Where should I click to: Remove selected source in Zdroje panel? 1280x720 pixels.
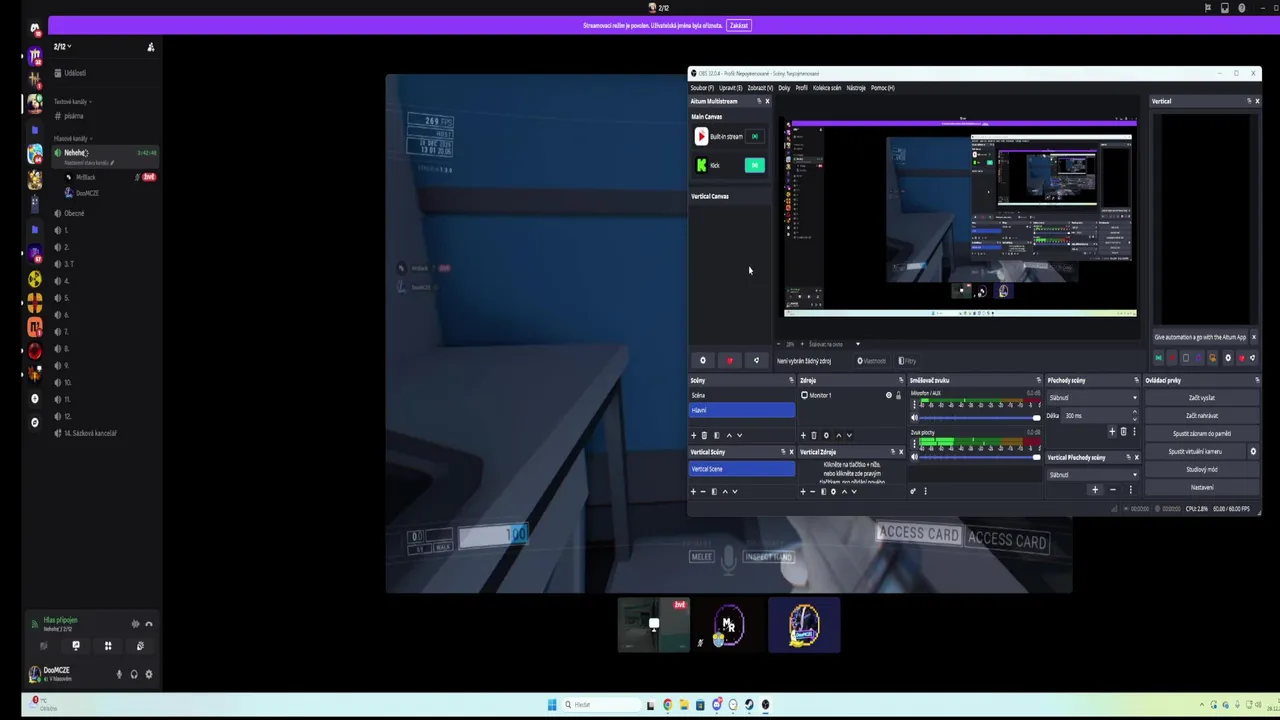(x=814, y=435)
